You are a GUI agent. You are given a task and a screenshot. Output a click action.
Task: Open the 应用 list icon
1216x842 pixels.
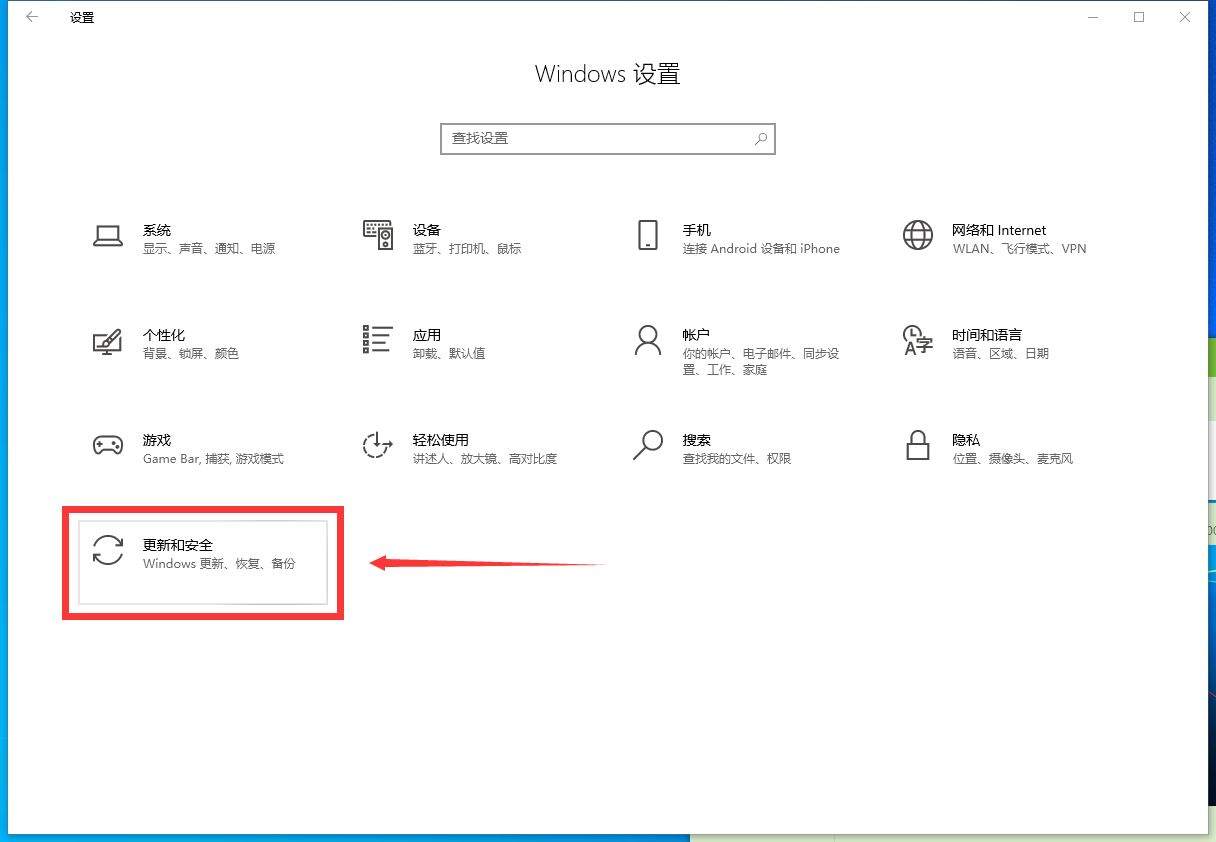[378, 340]
